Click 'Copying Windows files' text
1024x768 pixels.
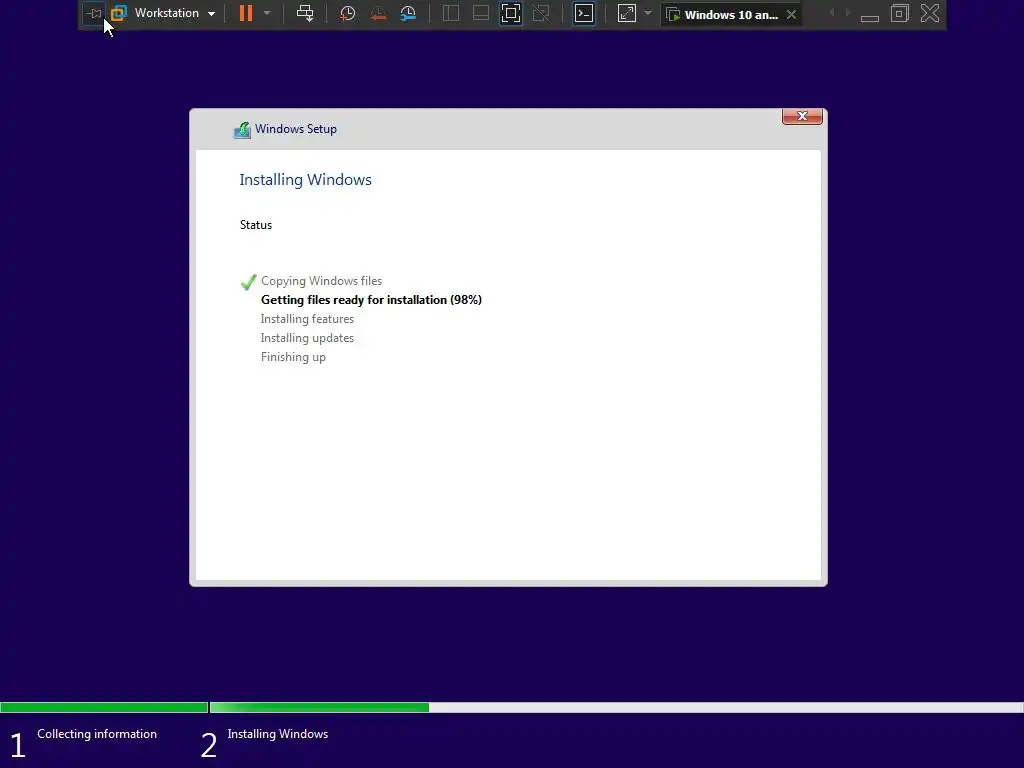point(321,281)
